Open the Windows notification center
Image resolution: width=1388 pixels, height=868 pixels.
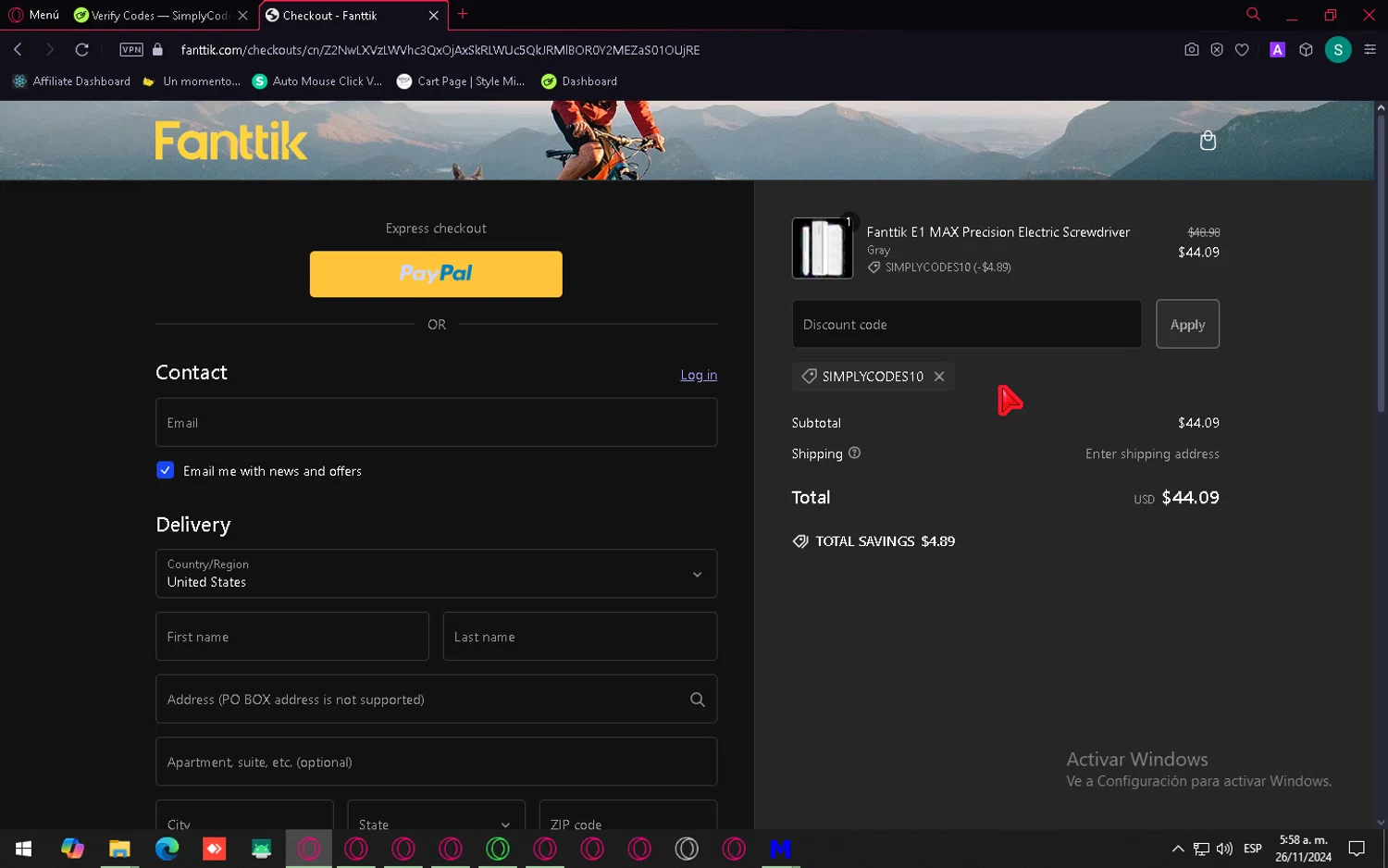click(1357, 849)
